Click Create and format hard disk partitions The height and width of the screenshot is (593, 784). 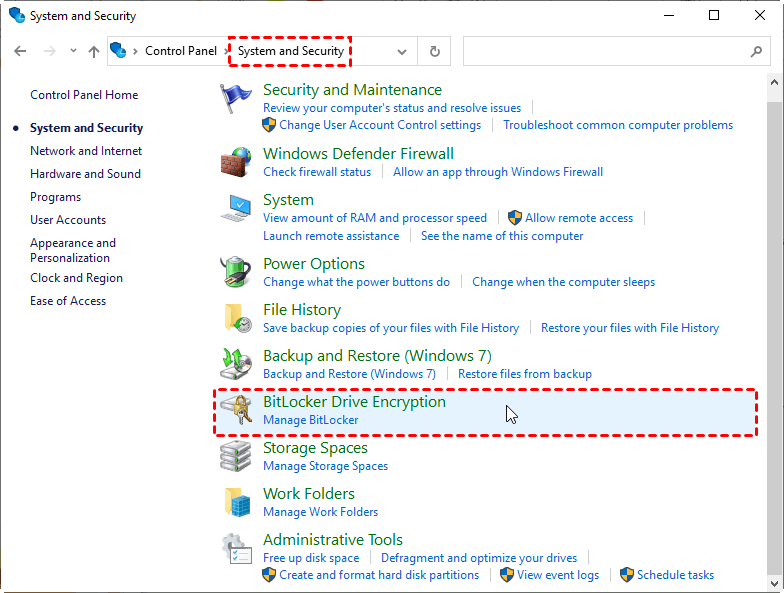coord(379,575)
